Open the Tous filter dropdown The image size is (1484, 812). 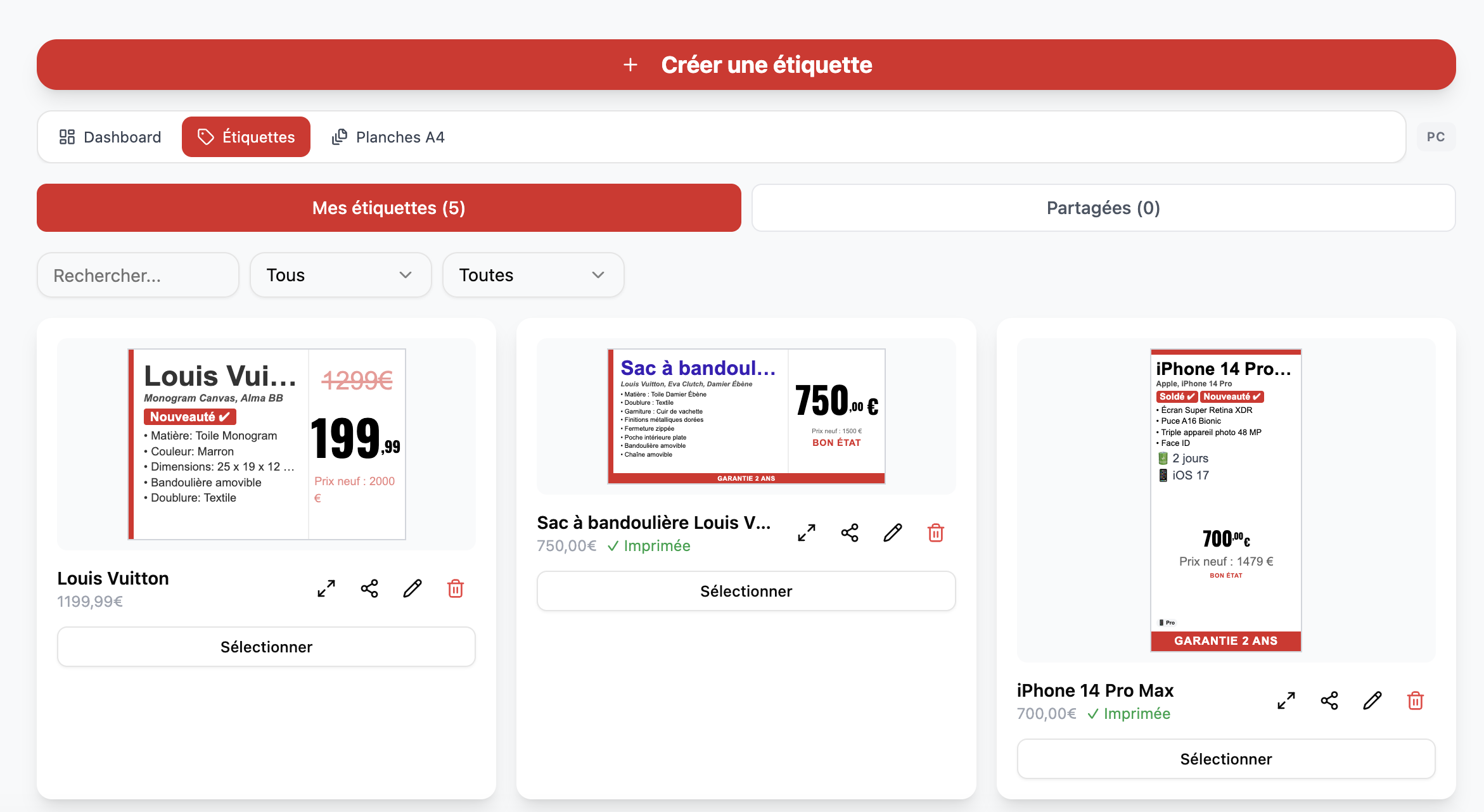click(x=341, y=275)
